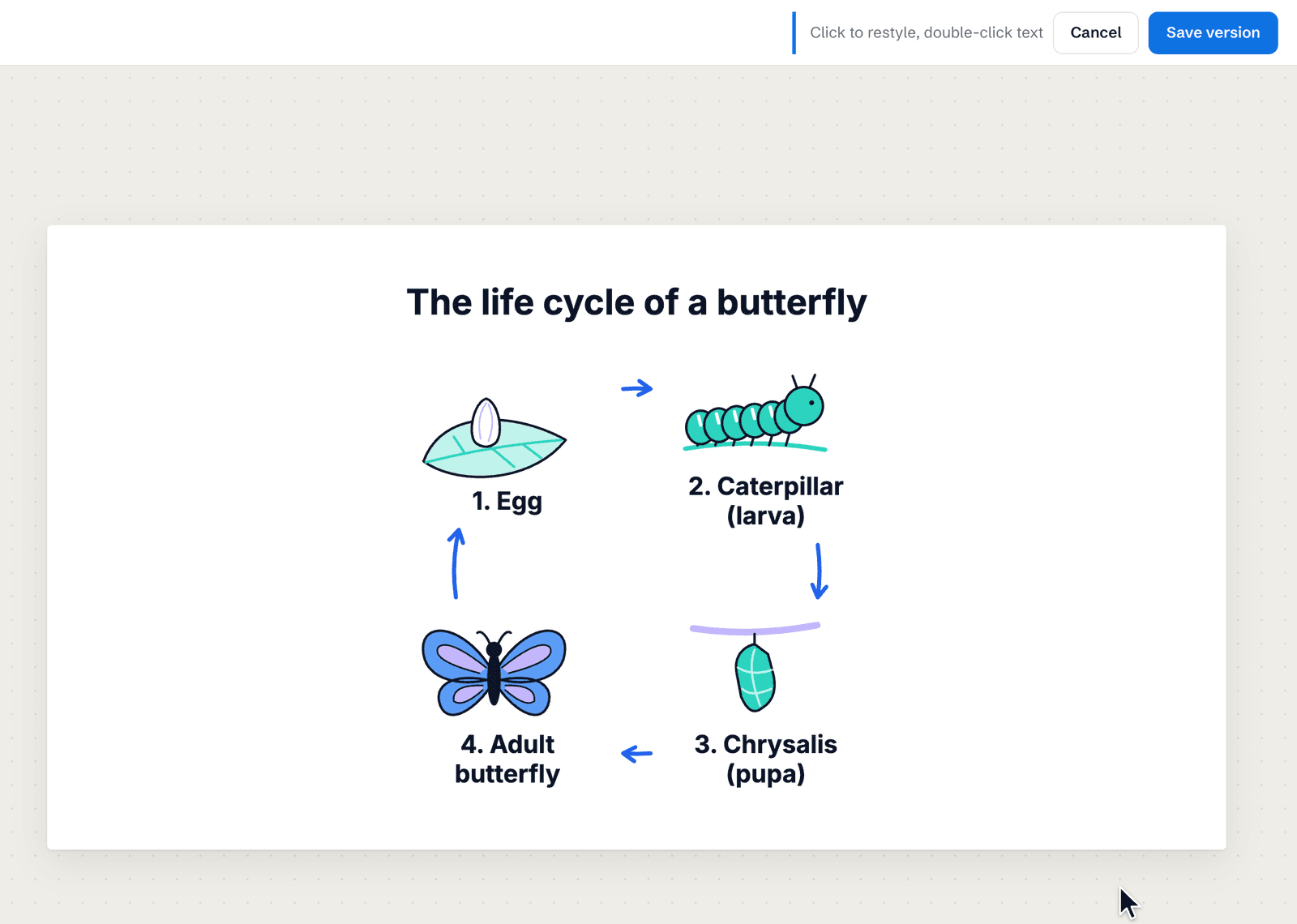Screen dimensions: 1297x924
Task: Click the 'Click to restyle, double-click text' hint
Action: tap(927, 33)
